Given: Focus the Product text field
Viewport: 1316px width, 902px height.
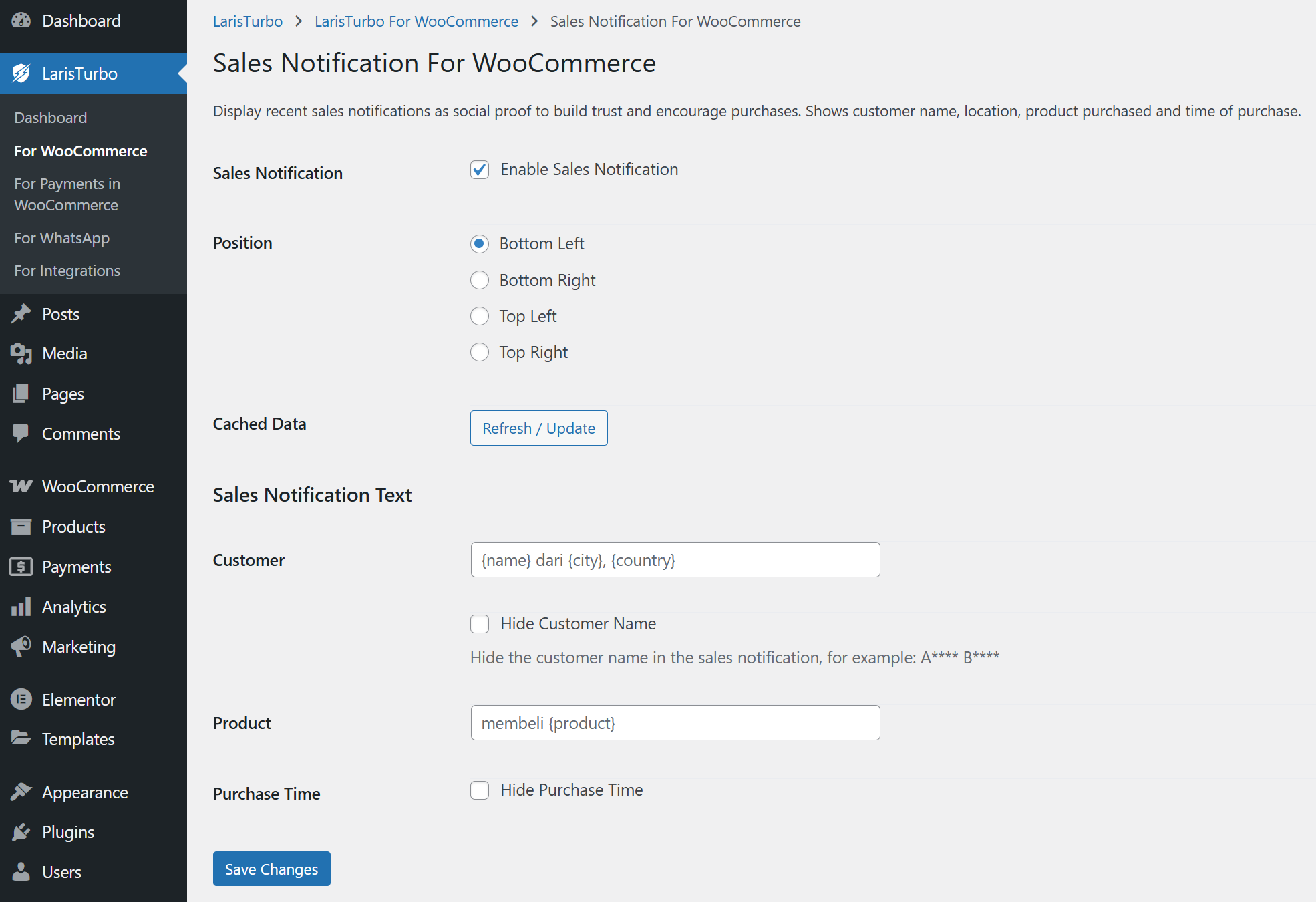Looking at the screenshot, I should click(675, 723).
